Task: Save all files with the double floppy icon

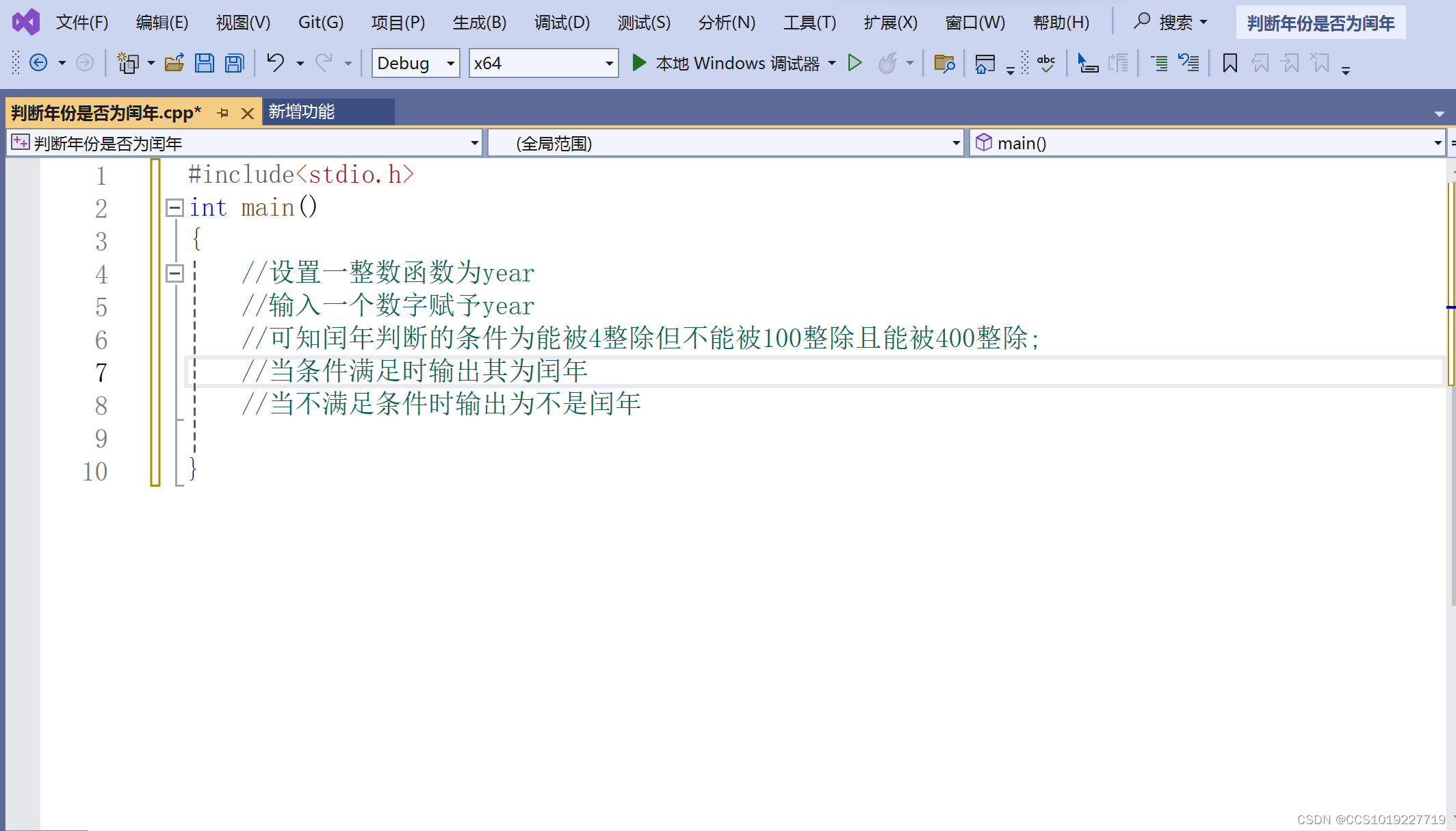Action: [235, 63]
